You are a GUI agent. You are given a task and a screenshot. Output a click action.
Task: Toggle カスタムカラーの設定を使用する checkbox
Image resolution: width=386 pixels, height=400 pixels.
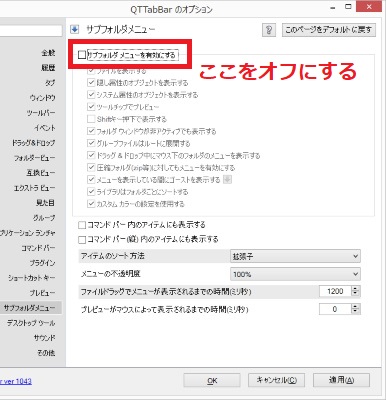tap(91, 204)
